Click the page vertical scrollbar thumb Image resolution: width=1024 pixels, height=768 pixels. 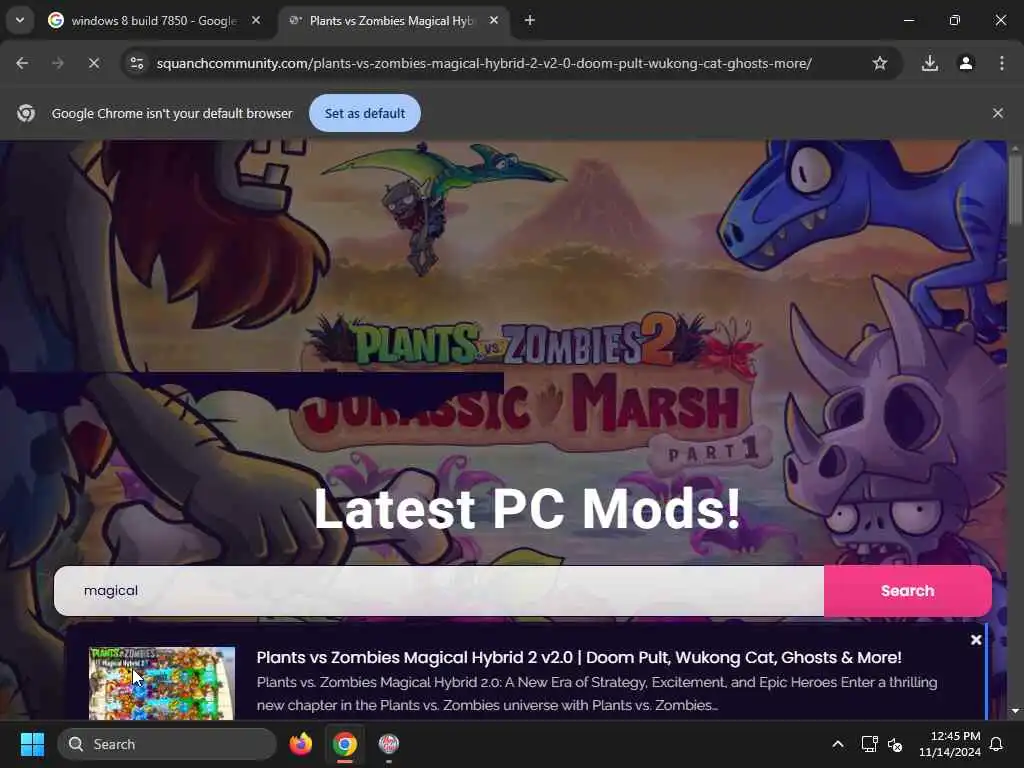(1015, 189)
